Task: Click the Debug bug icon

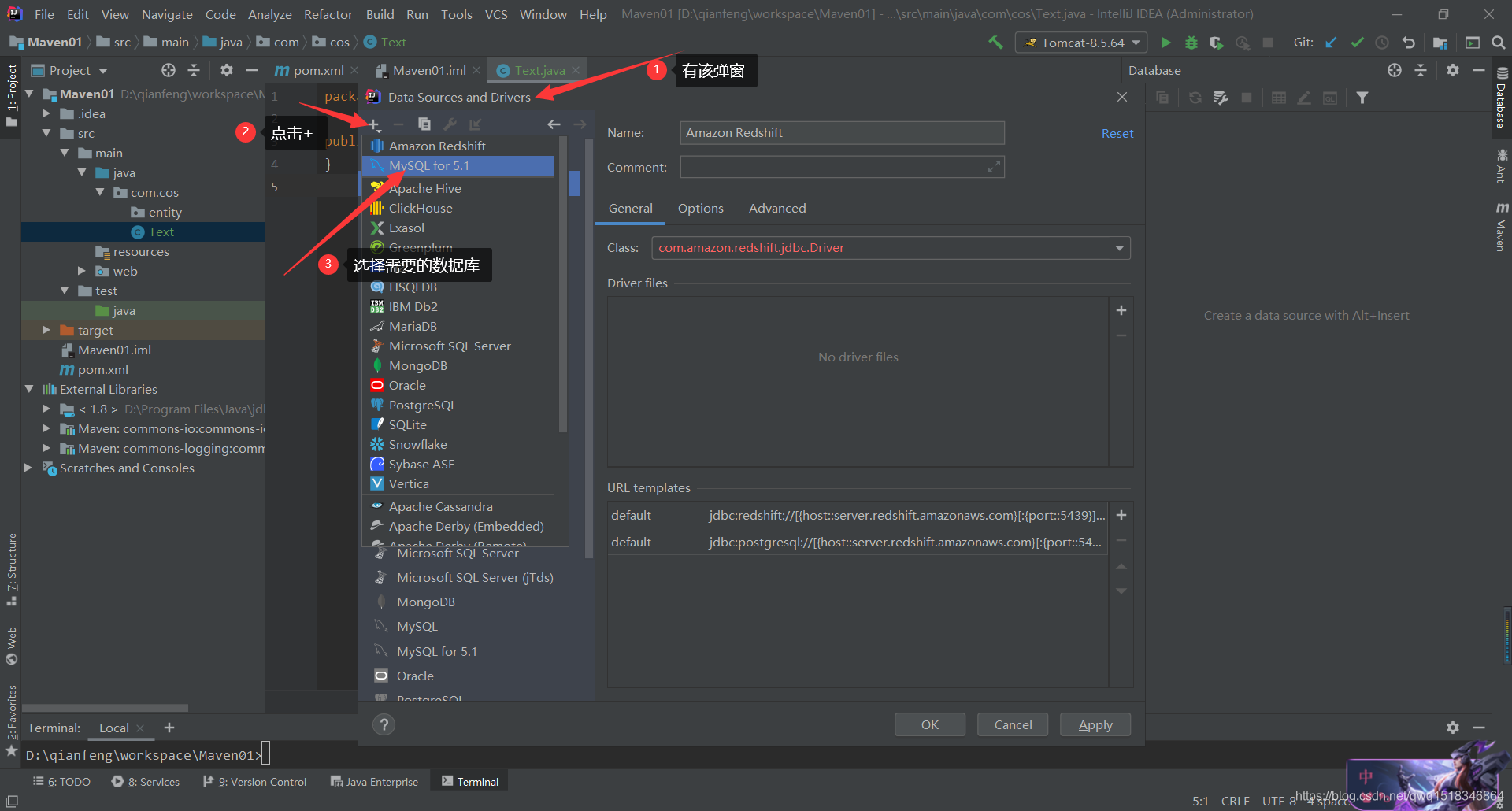Action: pyautogui.click(x=1191, y=43)
